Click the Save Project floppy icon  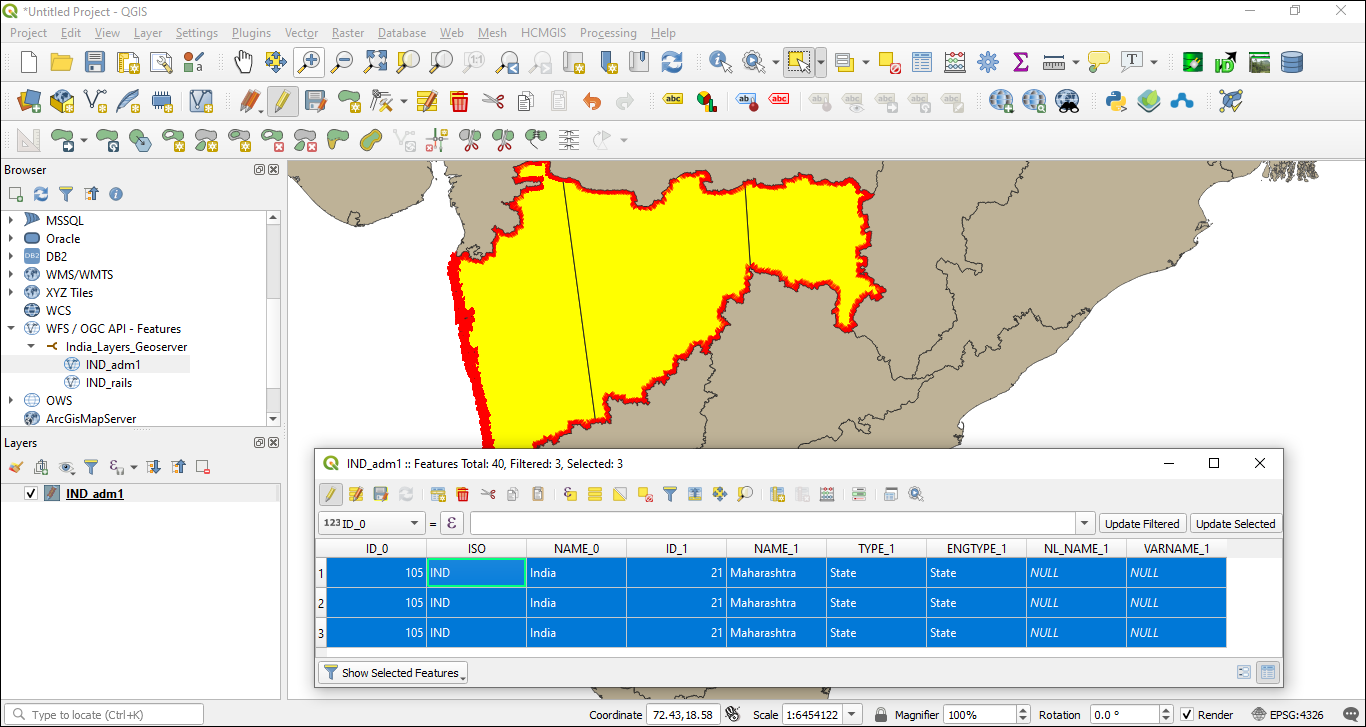point(95,62)
